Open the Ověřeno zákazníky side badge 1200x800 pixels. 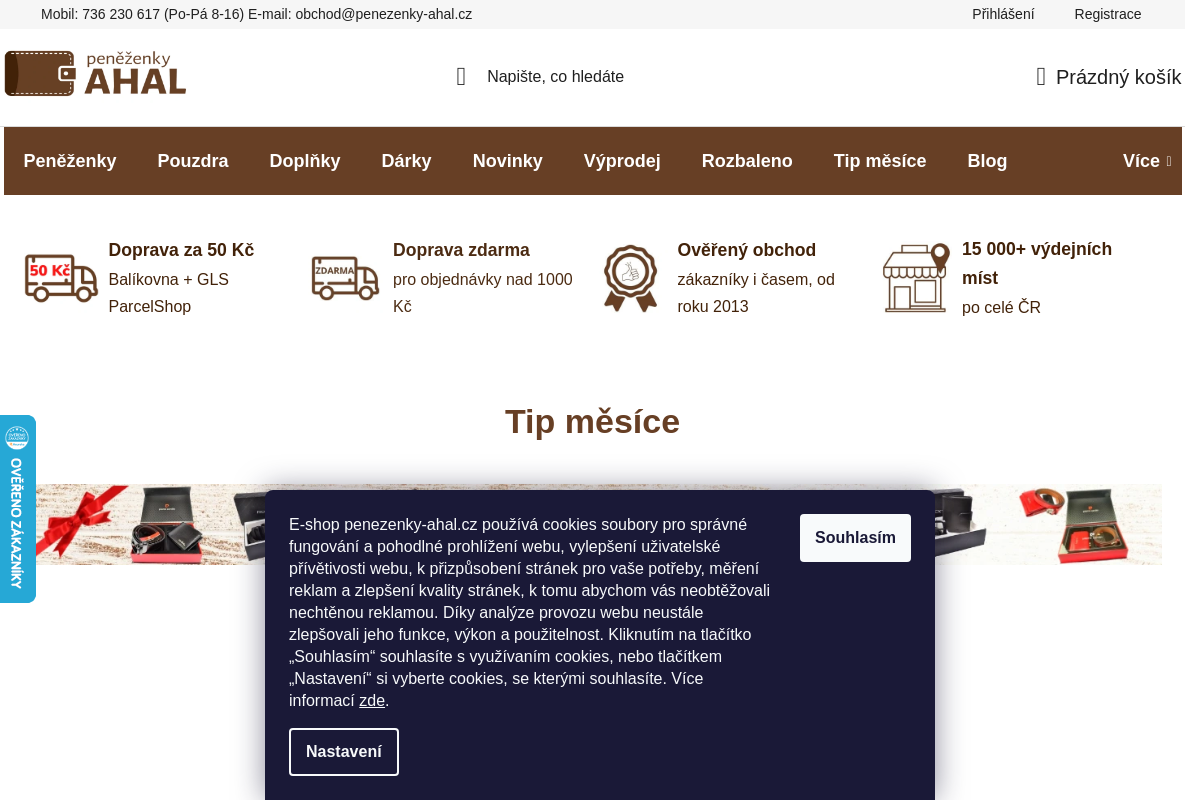[17, 509]
